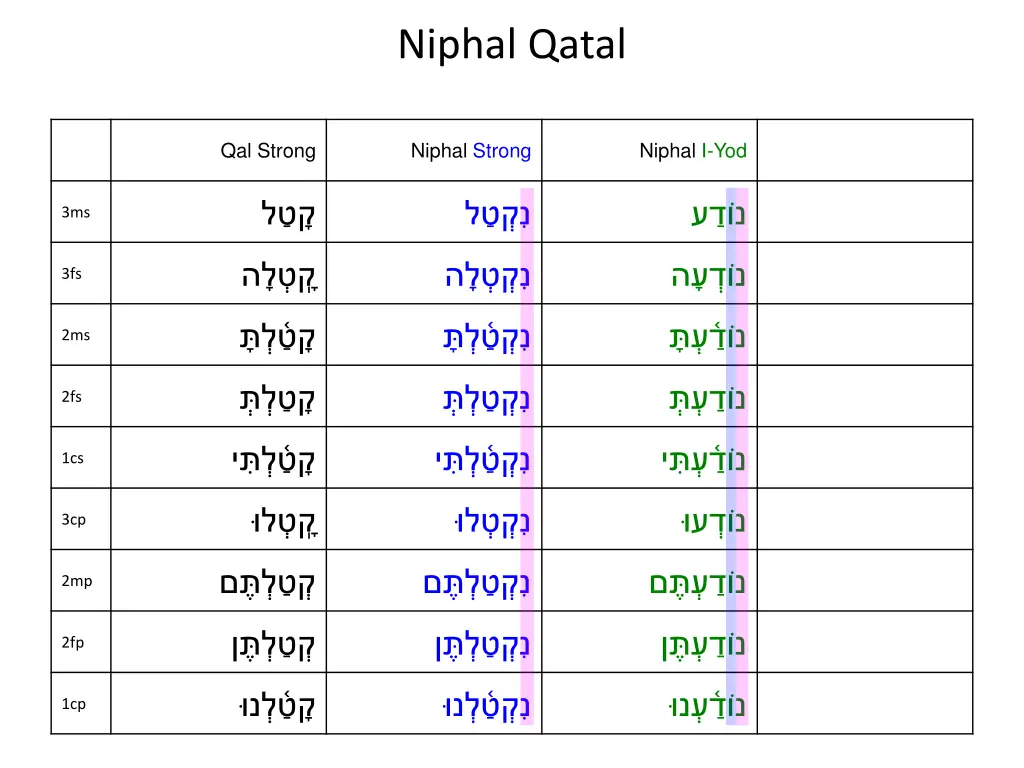This screenshot has width=1024, height=768.
Task: Select the Niphal I-Yod 2ms Hebrew form
Action: coord(707,337)
